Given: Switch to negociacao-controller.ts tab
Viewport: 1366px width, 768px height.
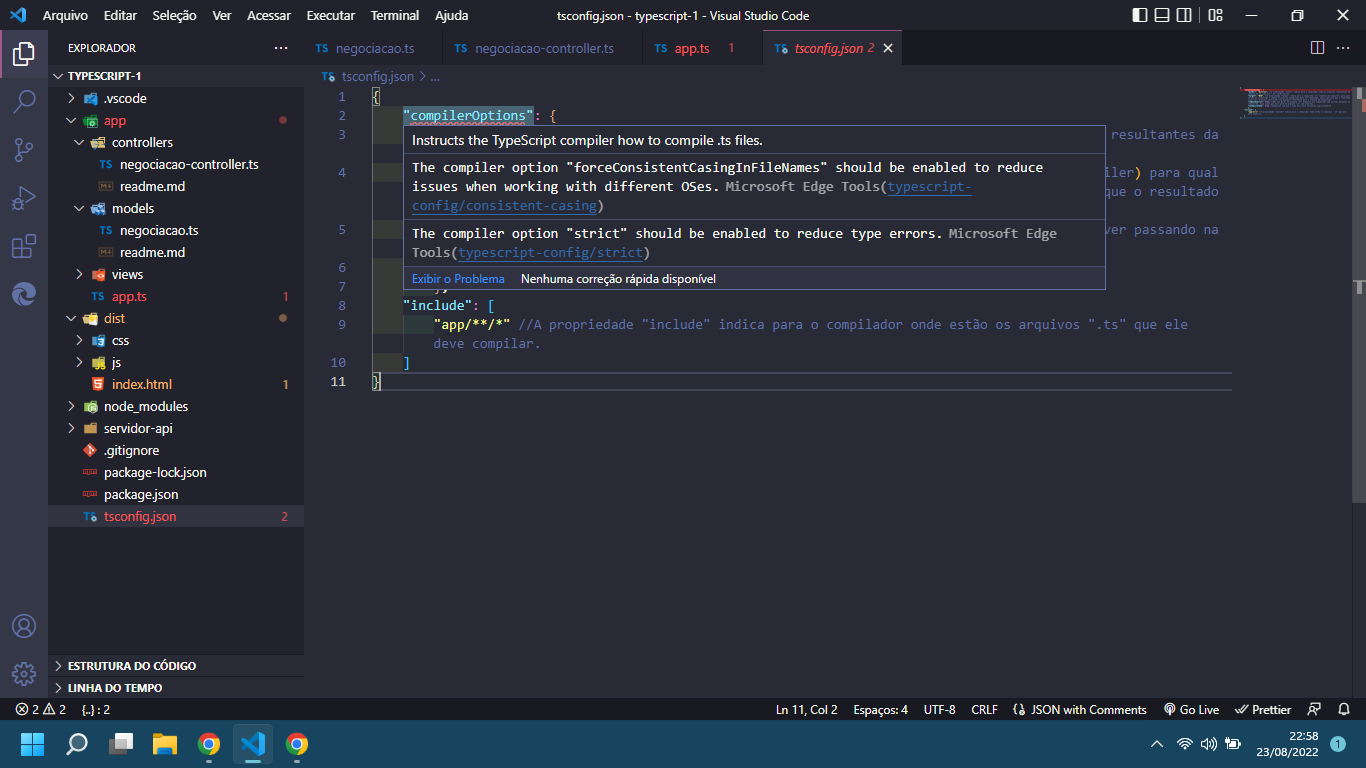Looking at the screenshot, I should [543, 48].
